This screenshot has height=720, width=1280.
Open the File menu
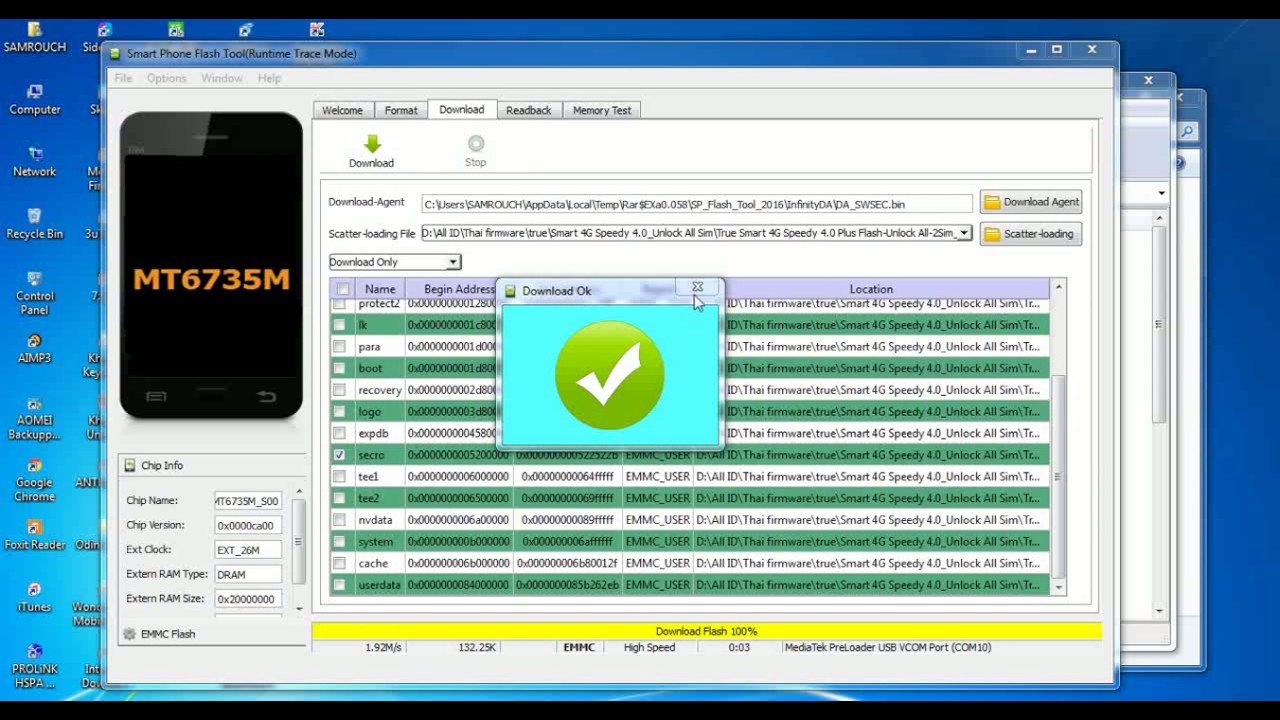pyautogui.click(x=123, y=78)
